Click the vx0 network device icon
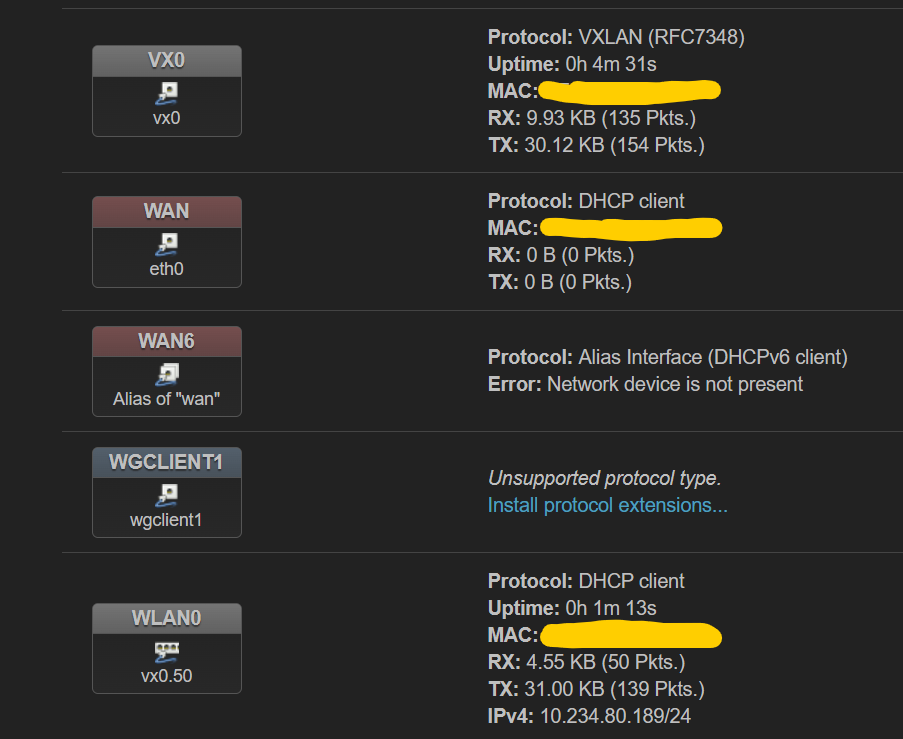This screenshot has height=739, width=903. click(167, 93)
